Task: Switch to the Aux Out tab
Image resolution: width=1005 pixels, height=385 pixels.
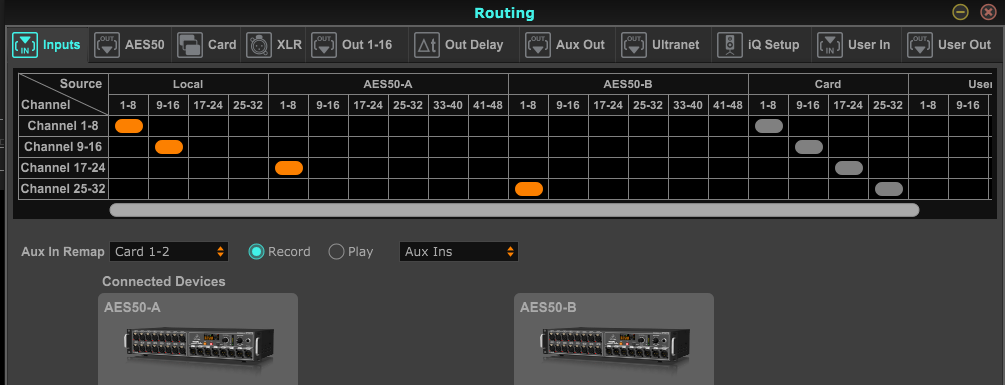Action: (567, 45)
